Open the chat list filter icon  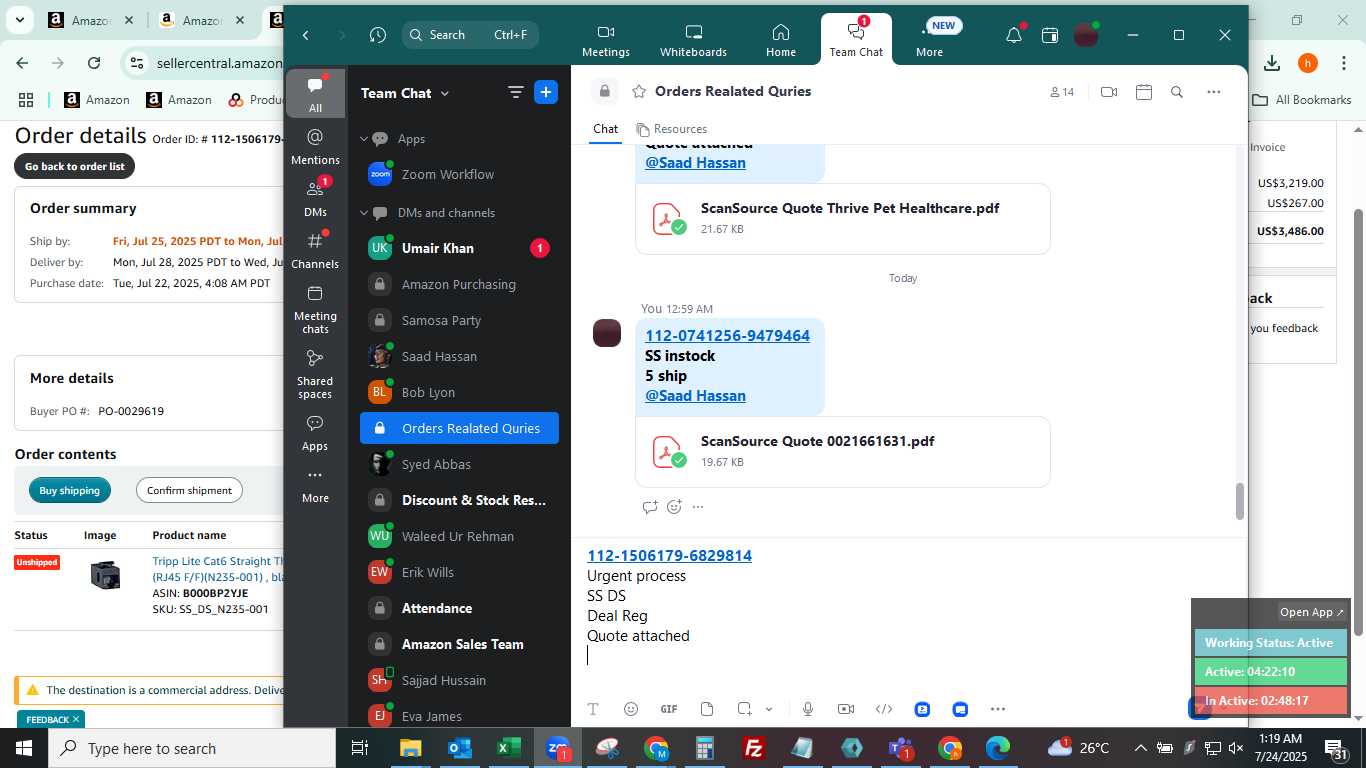[x=516, y=92]
